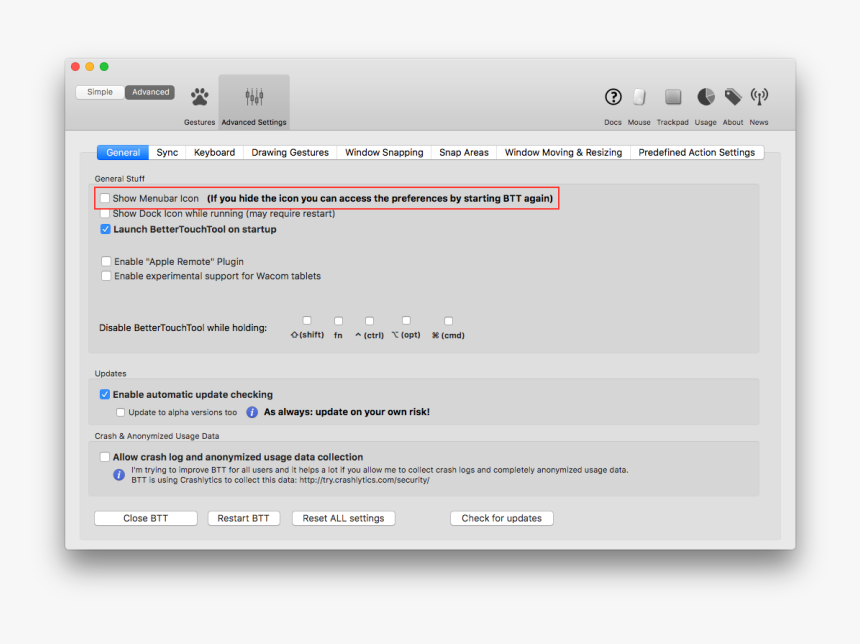Click "Disable BetterTouchTool while holding:" label

coord(183,328)
